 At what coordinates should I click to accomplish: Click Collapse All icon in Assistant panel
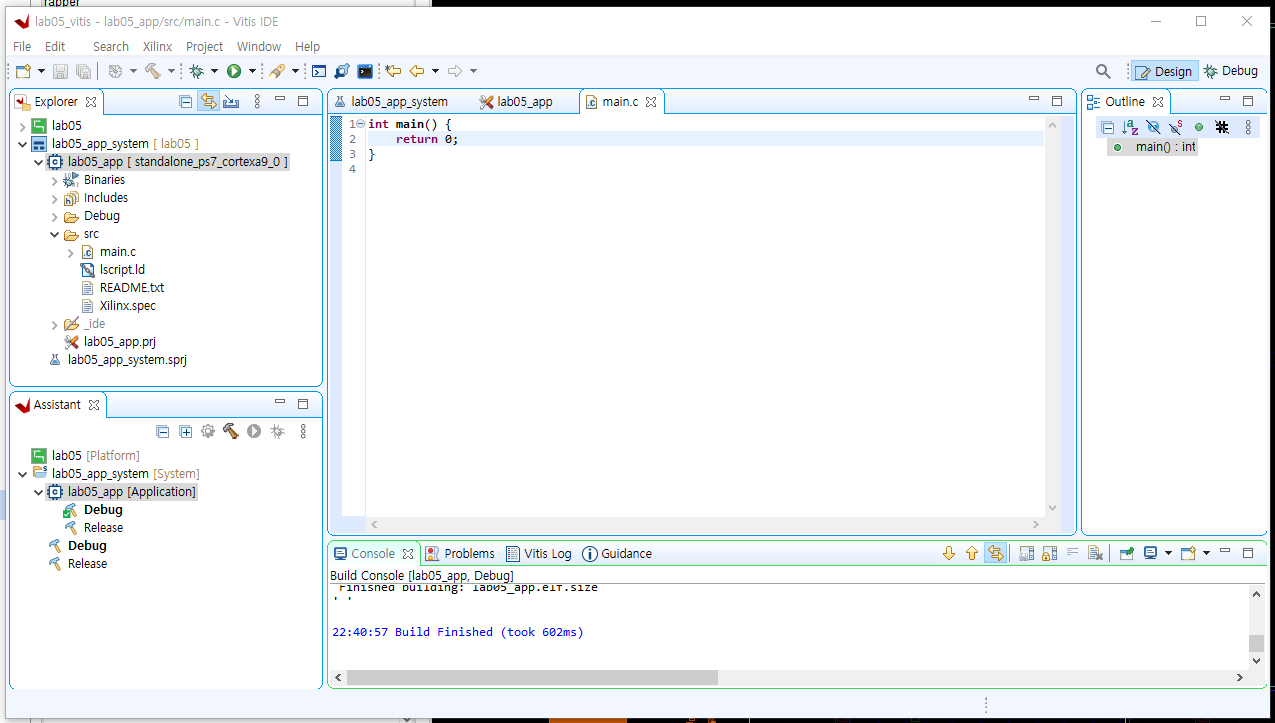(x=163, y=431)
